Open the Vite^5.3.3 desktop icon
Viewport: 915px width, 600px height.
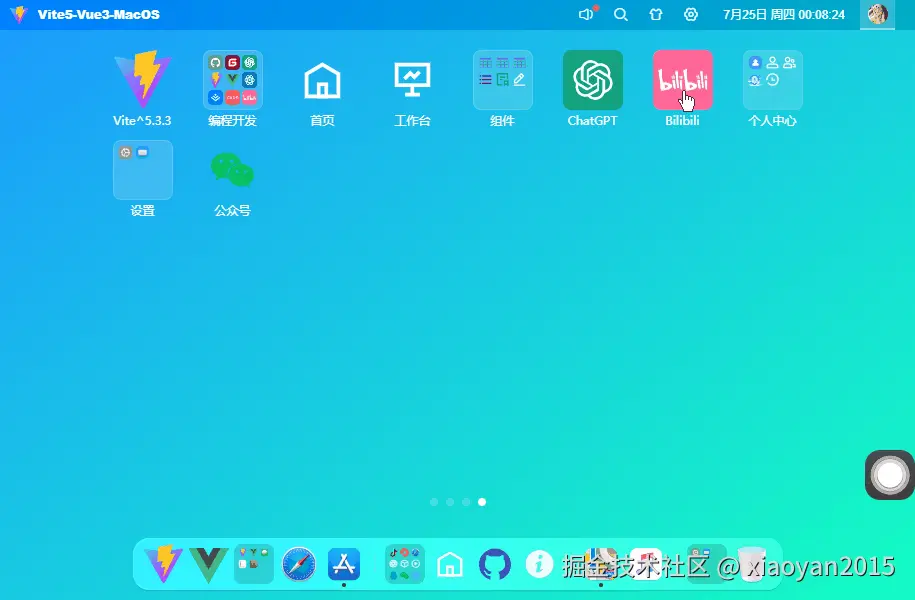(x=142, y=80)
